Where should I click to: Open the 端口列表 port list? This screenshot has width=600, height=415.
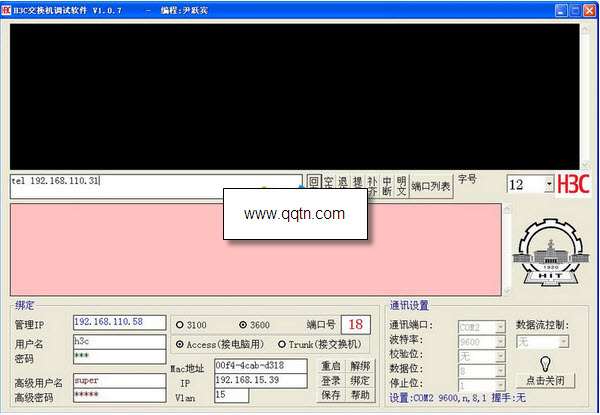(431, 186)
